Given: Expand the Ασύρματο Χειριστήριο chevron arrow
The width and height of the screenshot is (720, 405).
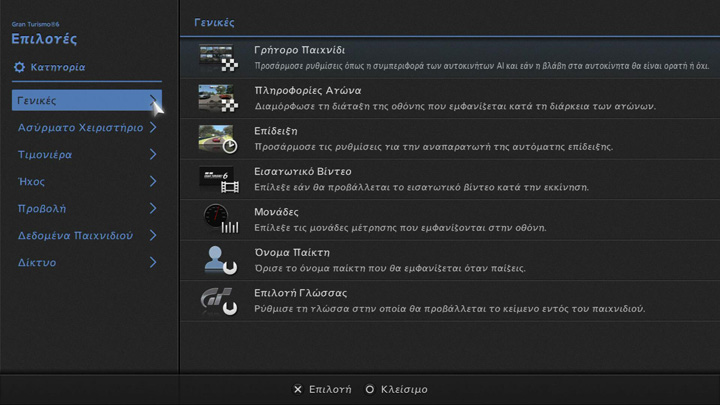Looking at the screenshot, I should click(x=153, y=128).
